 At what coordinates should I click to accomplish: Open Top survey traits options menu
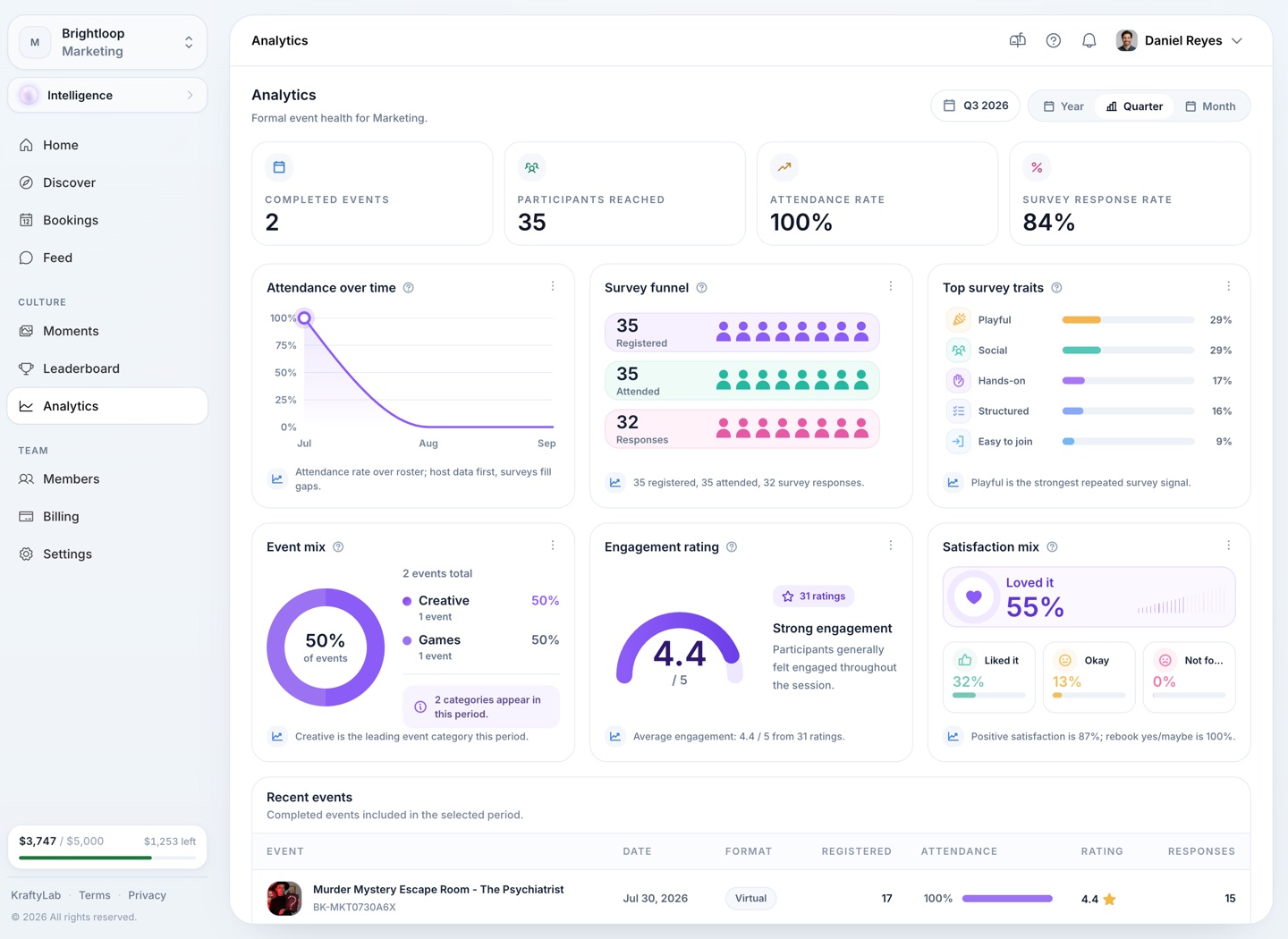1229,286
